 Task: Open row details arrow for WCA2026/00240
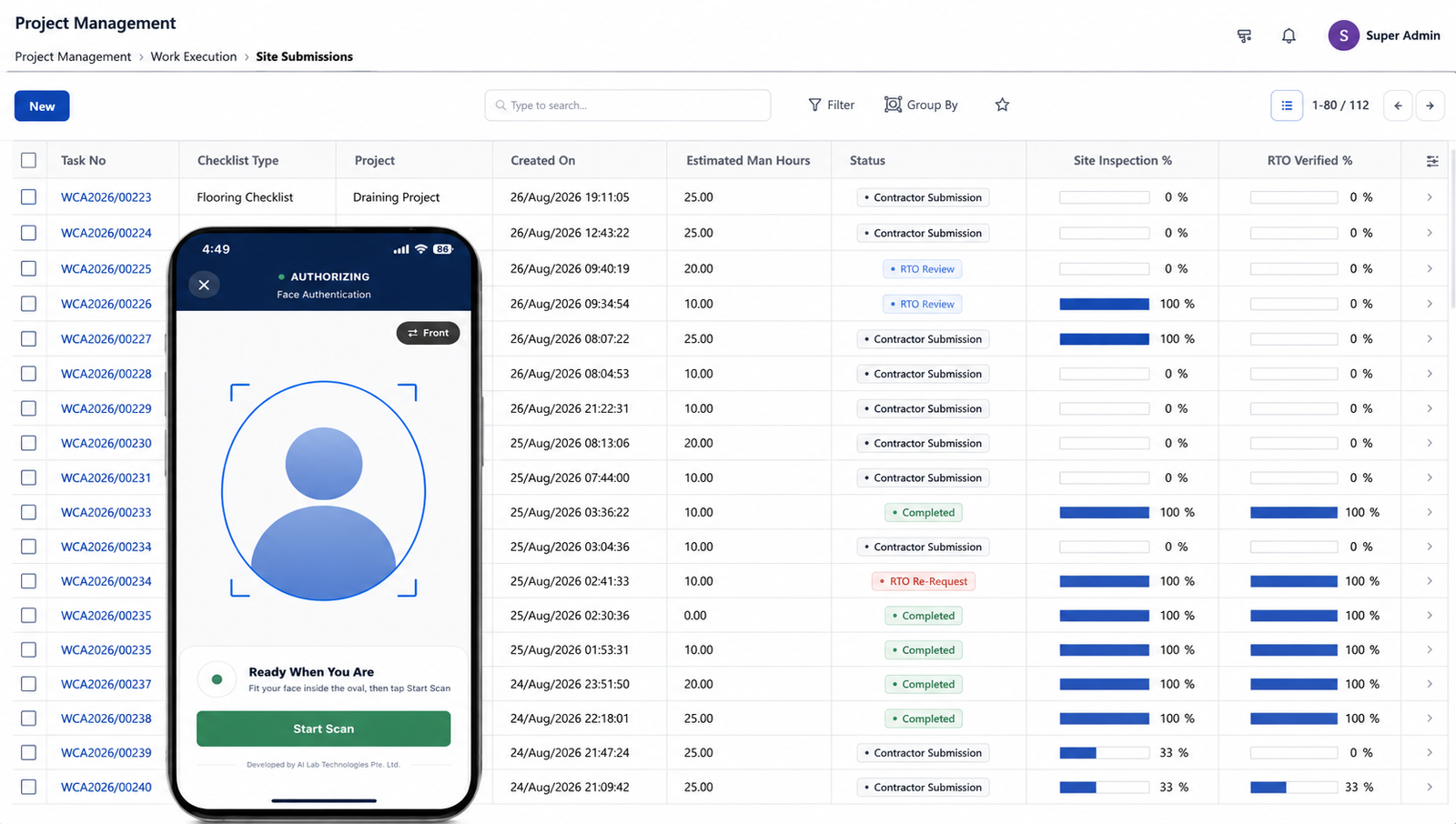click(x=1430, y=787)
